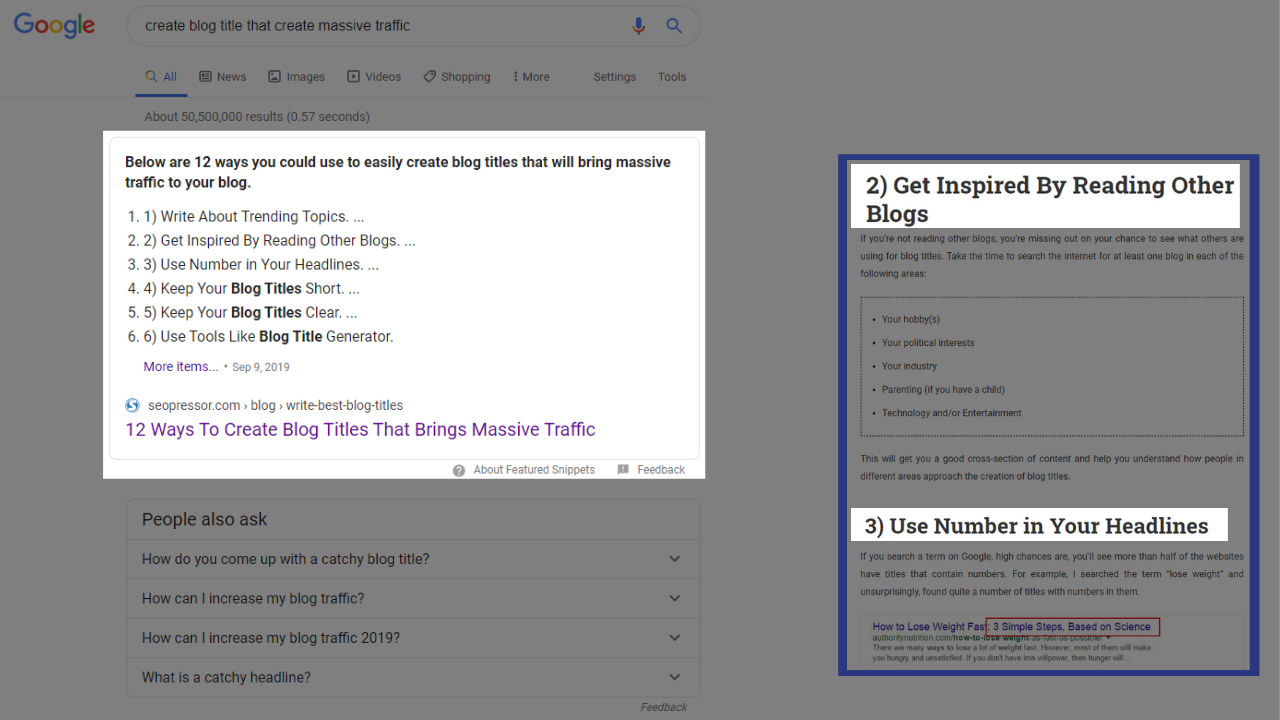Expand 'How do you come up with a catchy blog title?'
The width and height of the screenshot is (1280, 720).
point(413,559)
